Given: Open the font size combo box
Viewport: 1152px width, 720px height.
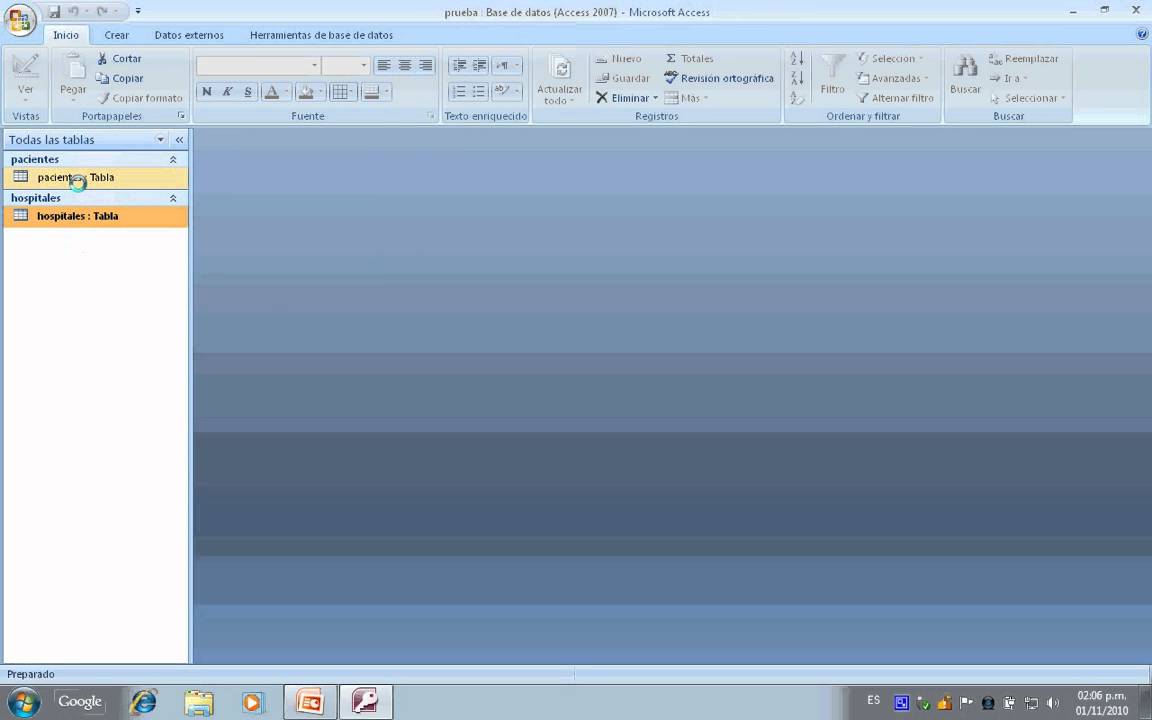Looking at the screenshot, I should click(x=345, y=65).
